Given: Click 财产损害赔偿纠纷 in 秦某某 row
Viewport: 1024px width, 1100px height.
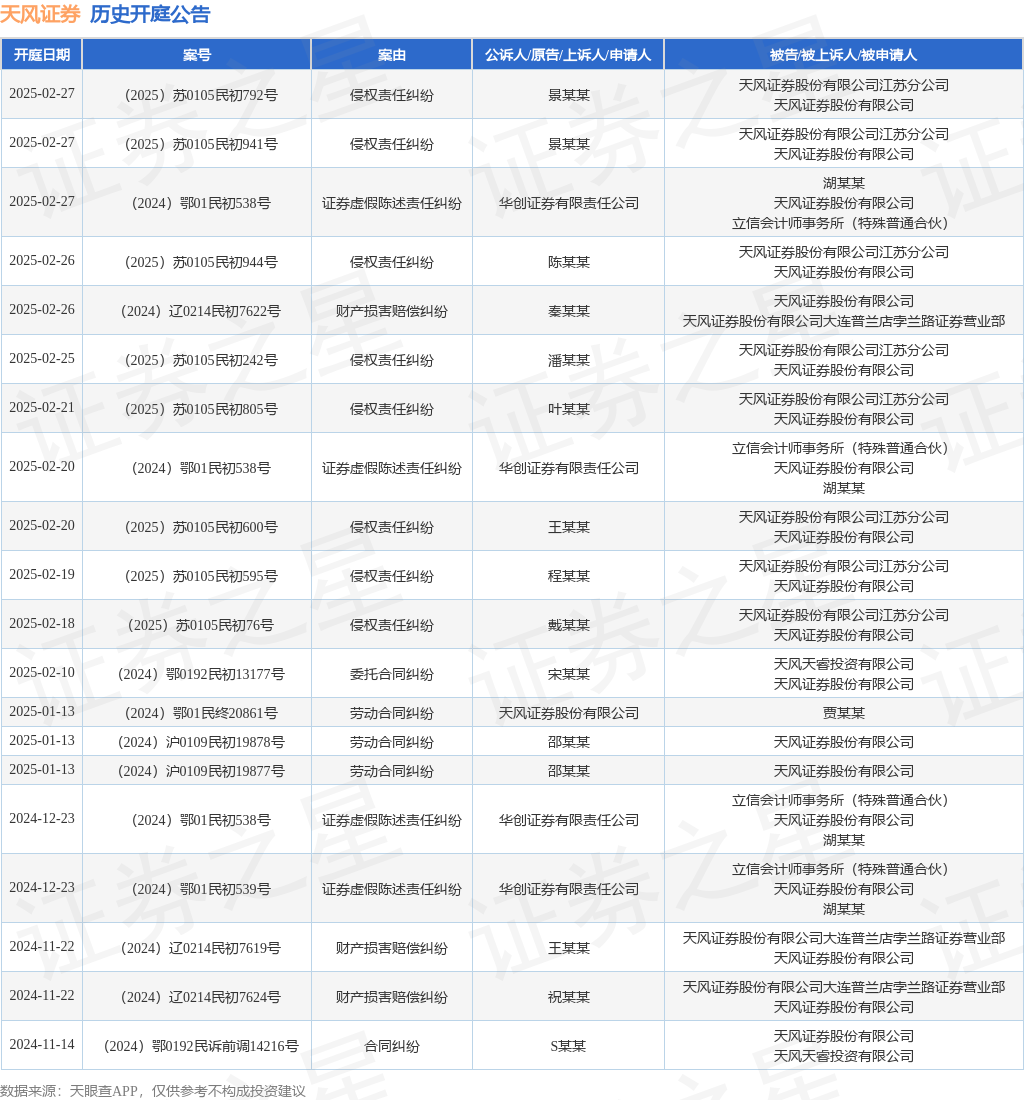Looking at the screenshot, I should (x=391, y=311).
